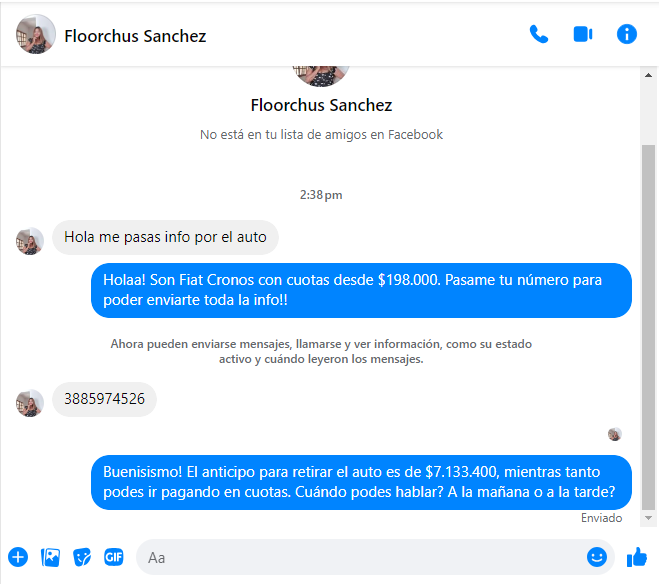Viewport: 659px width, 584px height.
Task: Choose a sticker from sticker icon
Action: coord(82,557)
